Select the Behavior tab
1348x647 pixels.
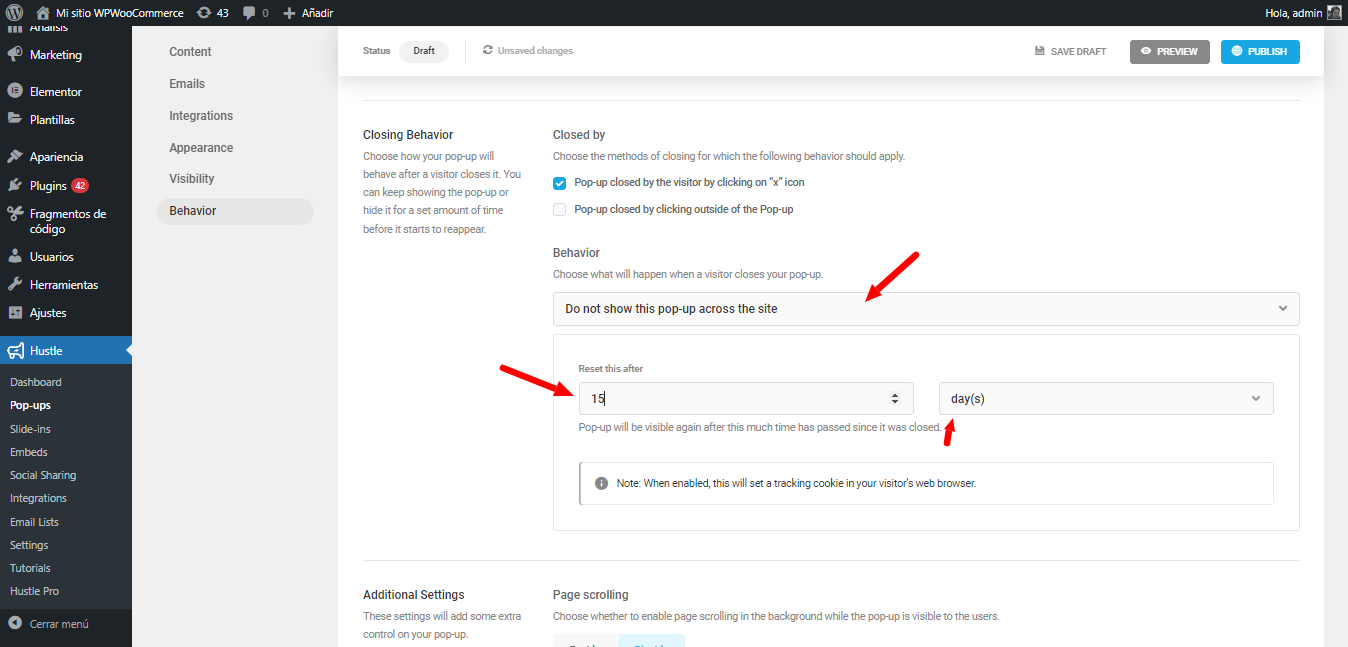point(235,211)
